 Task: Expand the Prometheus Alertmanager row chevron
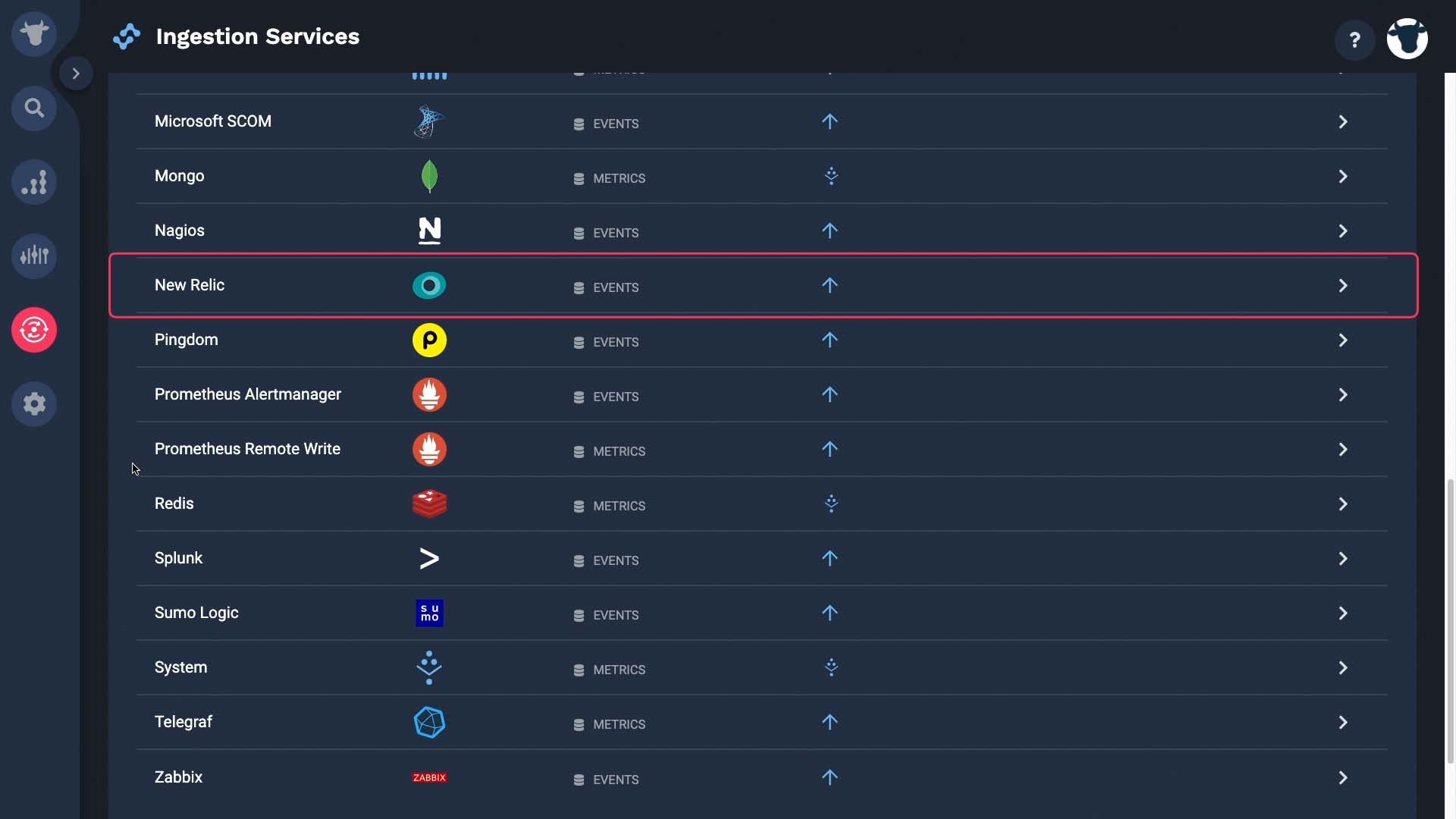pyautogui.click(x=1343, y=394)
